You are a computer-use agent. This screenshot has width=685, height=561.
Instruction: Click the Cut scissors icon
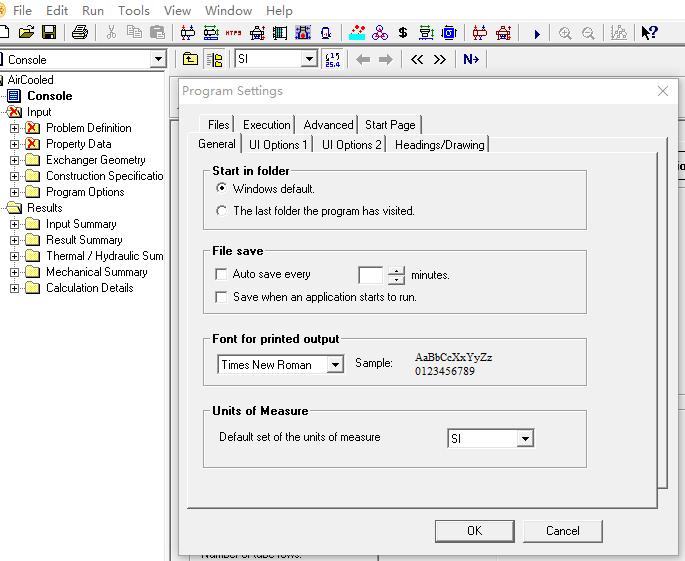pos(111,32)
